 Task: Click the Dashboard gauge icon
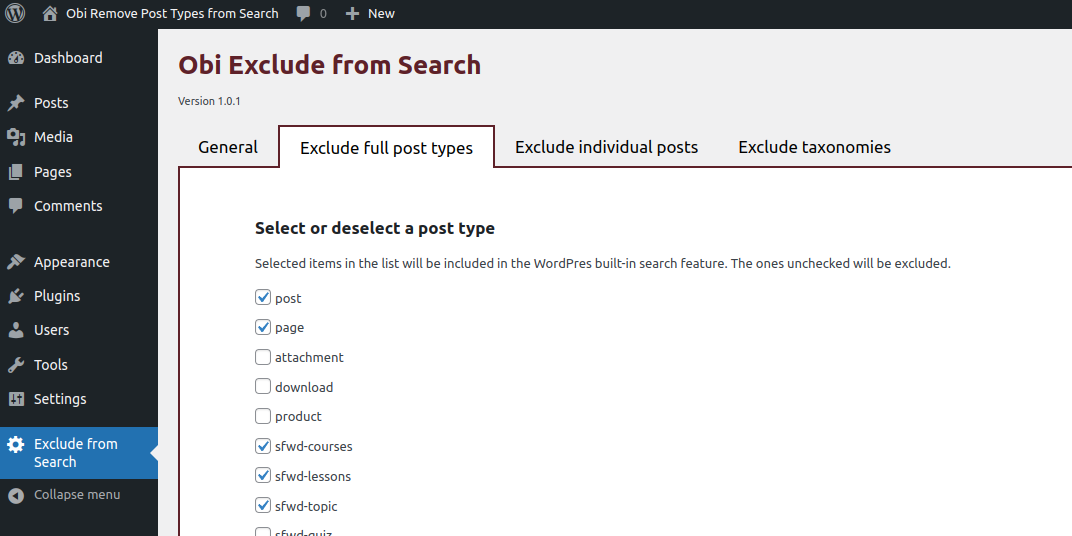(16, 58)
